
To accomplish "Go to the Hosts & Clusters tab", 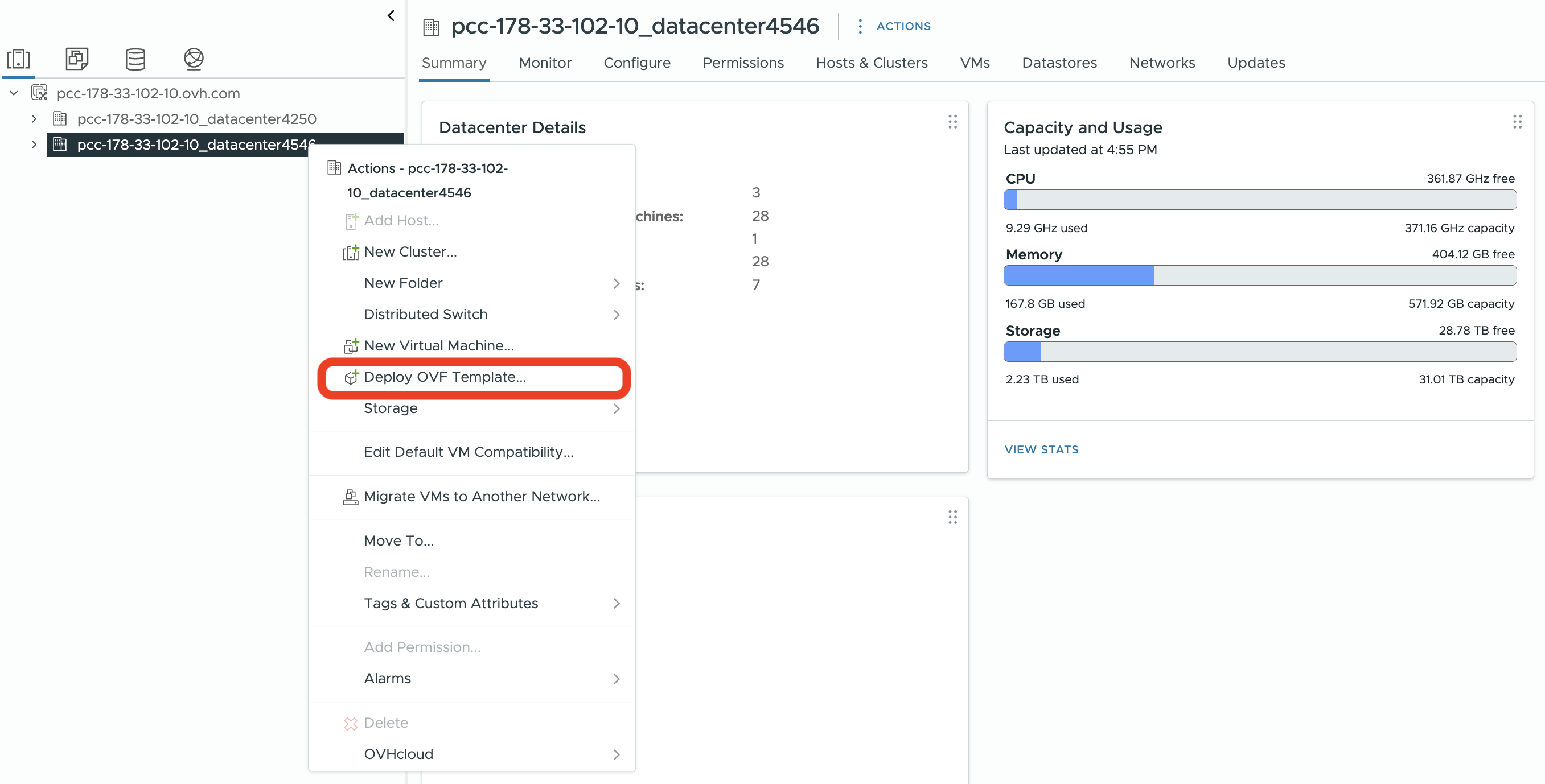I will pyautogui.click(x=872, y=63).
